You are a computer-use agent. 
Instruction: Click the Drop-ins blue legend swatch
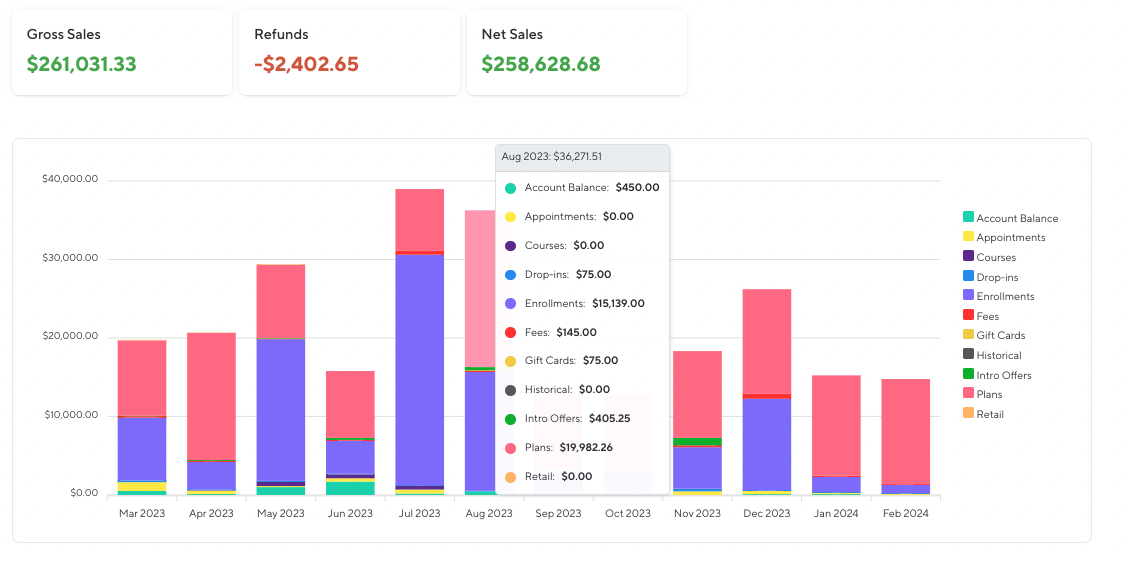click(x=968, y=276)
